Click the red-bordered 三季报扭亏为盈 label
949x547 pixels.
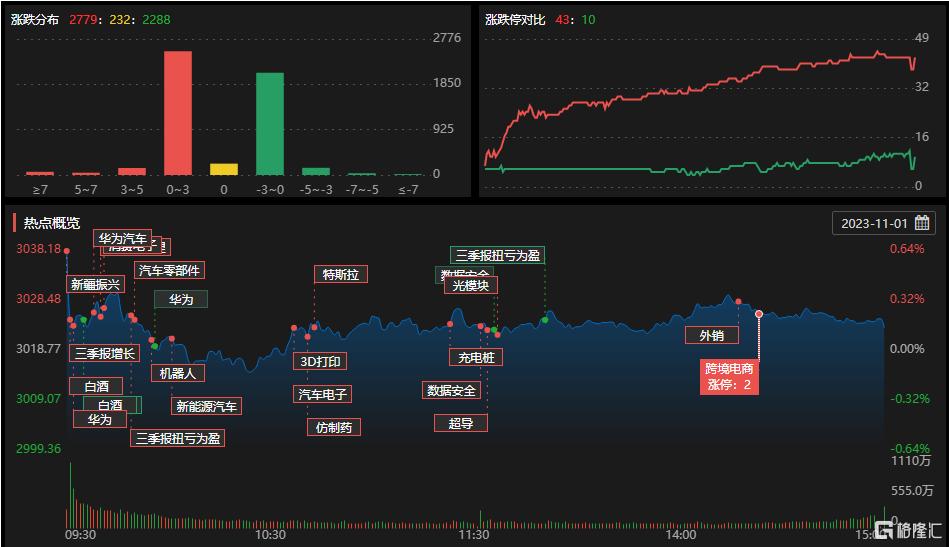tap(177, 438)
